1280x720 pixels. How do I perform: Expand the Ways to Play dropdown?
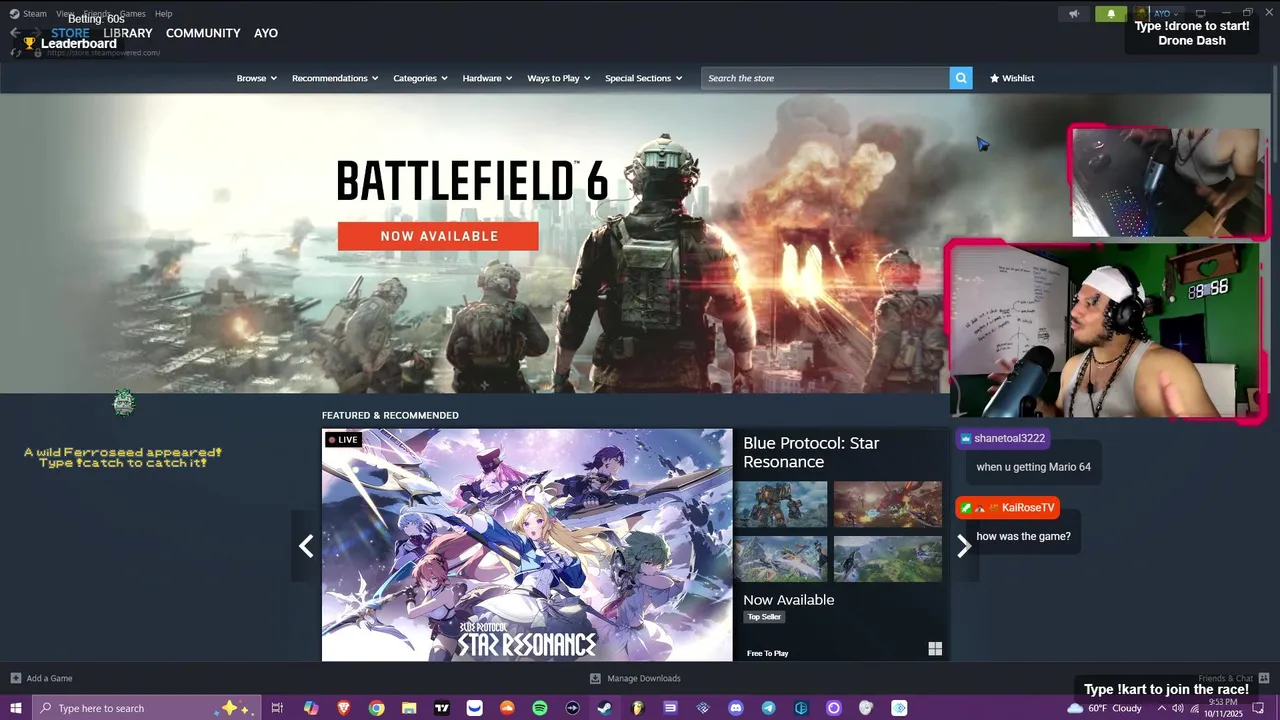click(558, 78)
